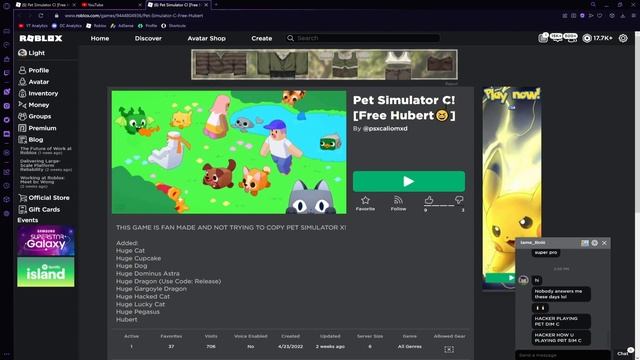Viewport: 640px width, 360px height.
Task: Click the message 'nobody answers me these days lol'
Action: tap(561, 294)
